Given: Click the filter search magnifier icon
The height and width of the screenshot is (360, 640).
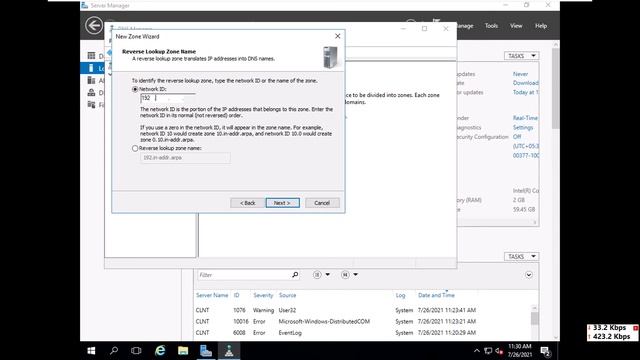Looking at the screenshot, I should click(x=295, y=275).
